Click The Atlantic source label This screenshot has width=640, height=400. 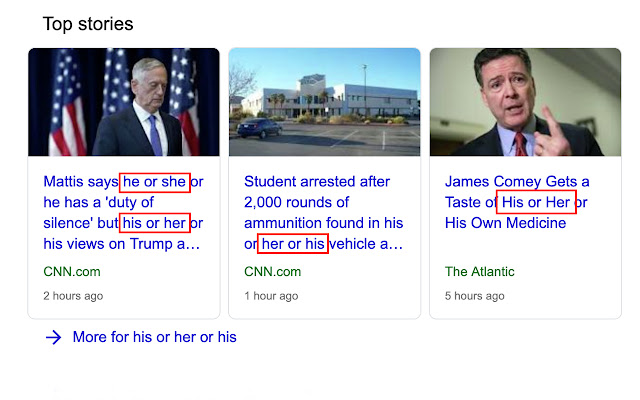[480, 272]
